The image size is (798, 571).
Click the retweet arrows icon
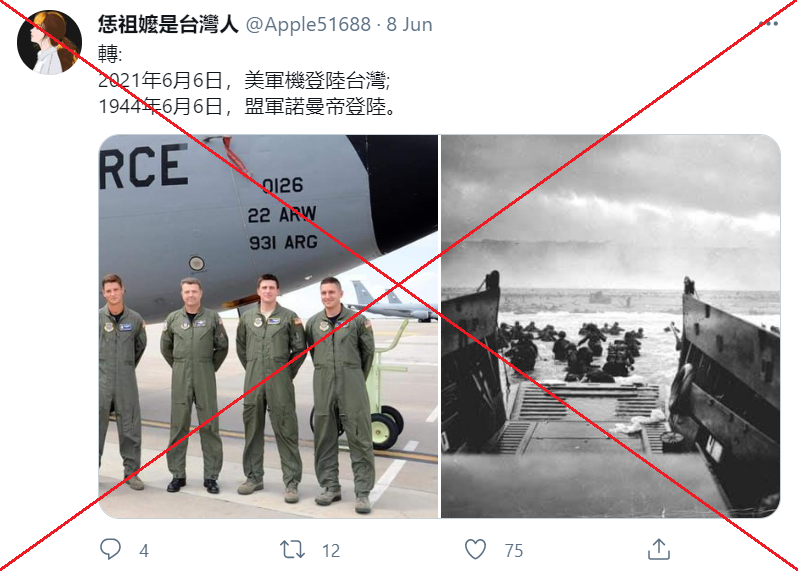(293, 550)
